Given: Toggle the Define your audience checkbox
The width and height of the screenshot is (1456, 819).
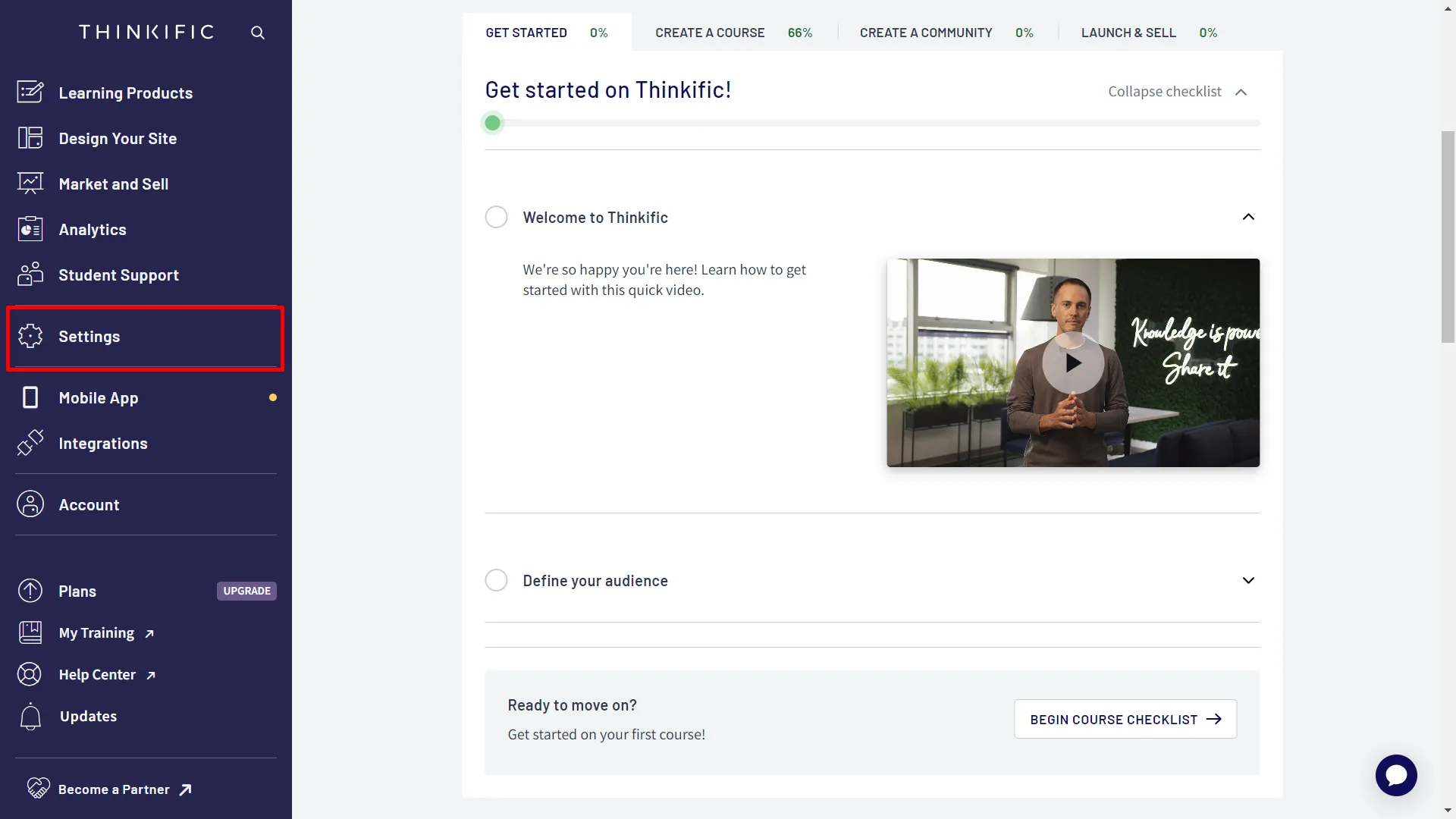Looking at the screenshot, I should click(x=497, y=580).
